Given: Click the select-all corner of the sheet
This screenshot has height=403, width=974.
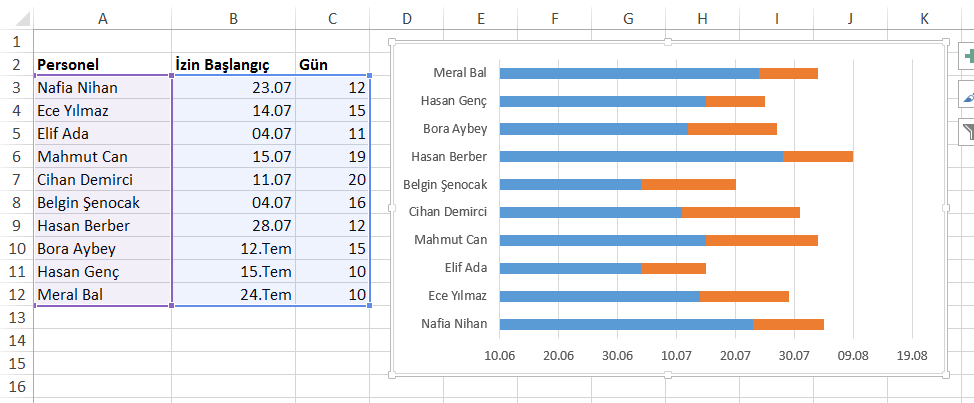Looking at the screenshot, I should click(16, 19).
